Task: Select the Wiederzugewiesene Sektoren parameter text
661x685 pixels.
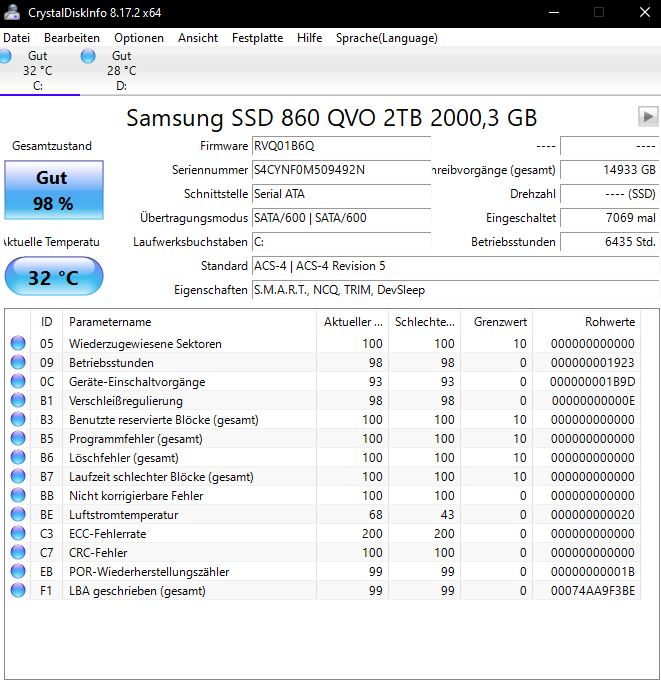Action: [x=145, y=344]
